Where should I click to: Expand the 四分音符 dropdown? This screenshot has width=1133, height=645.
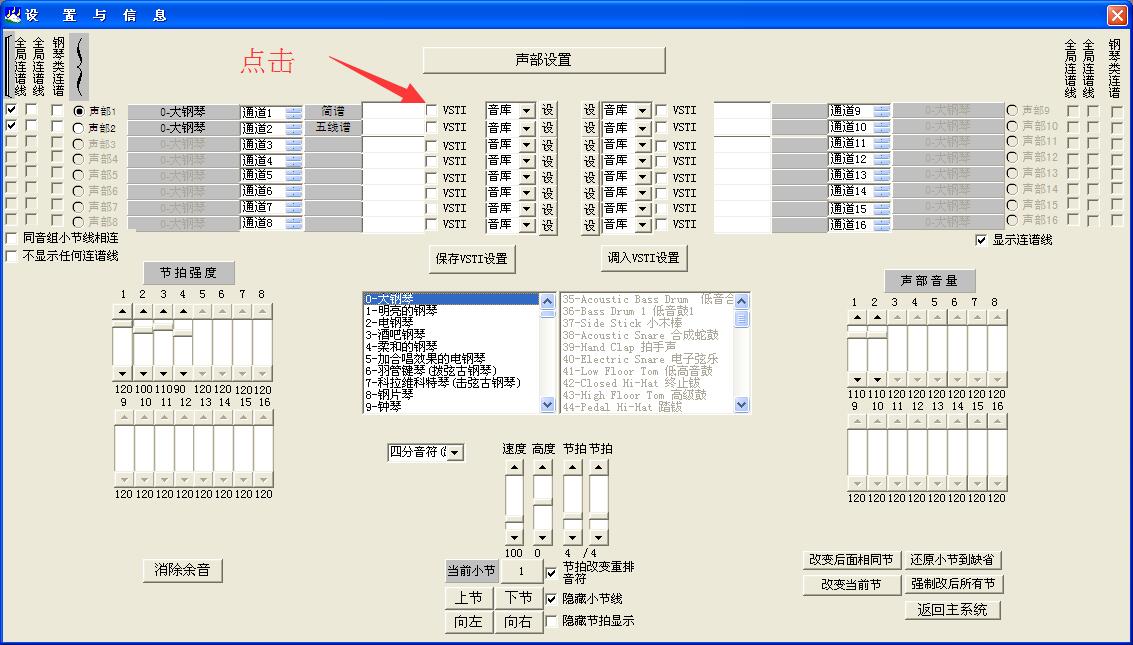coord(455,453)
